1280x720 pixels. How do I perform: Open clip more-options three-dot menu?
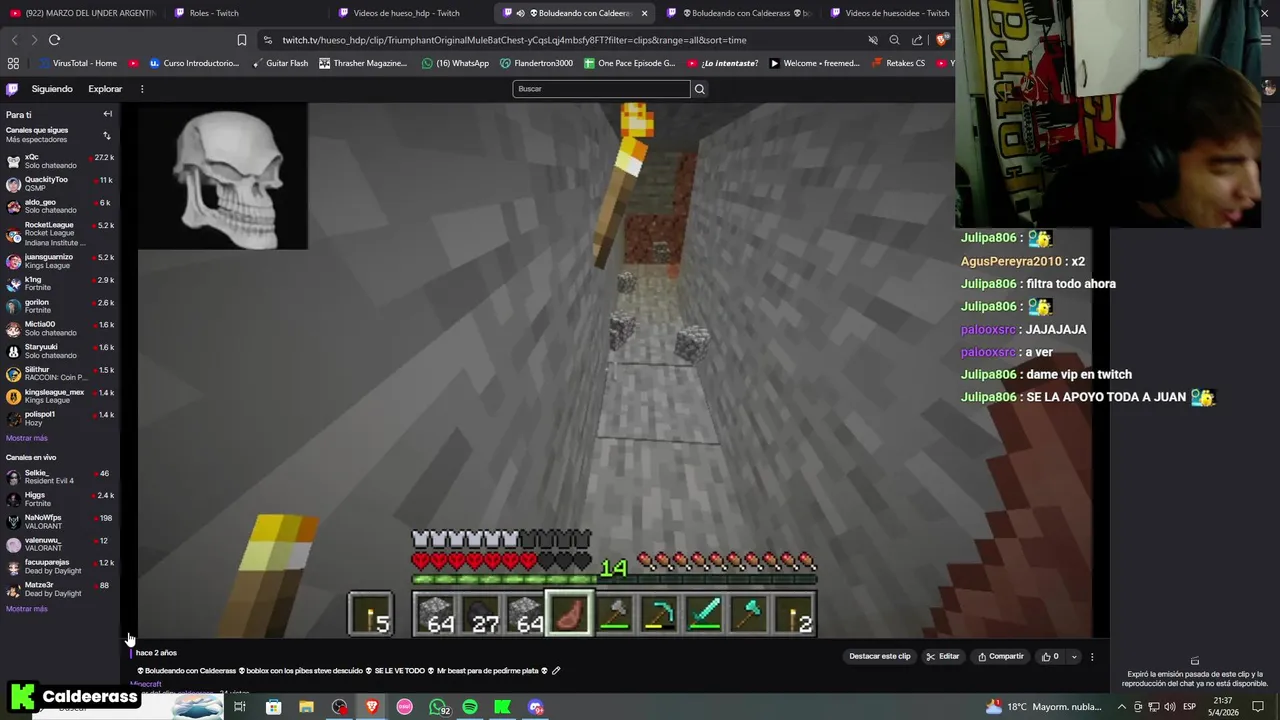(x=1092, y=657)
